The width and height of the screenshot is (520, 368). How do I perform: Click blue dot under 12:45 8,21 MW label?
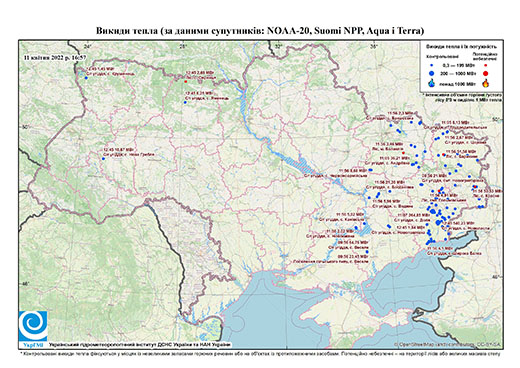pos(185,102)
